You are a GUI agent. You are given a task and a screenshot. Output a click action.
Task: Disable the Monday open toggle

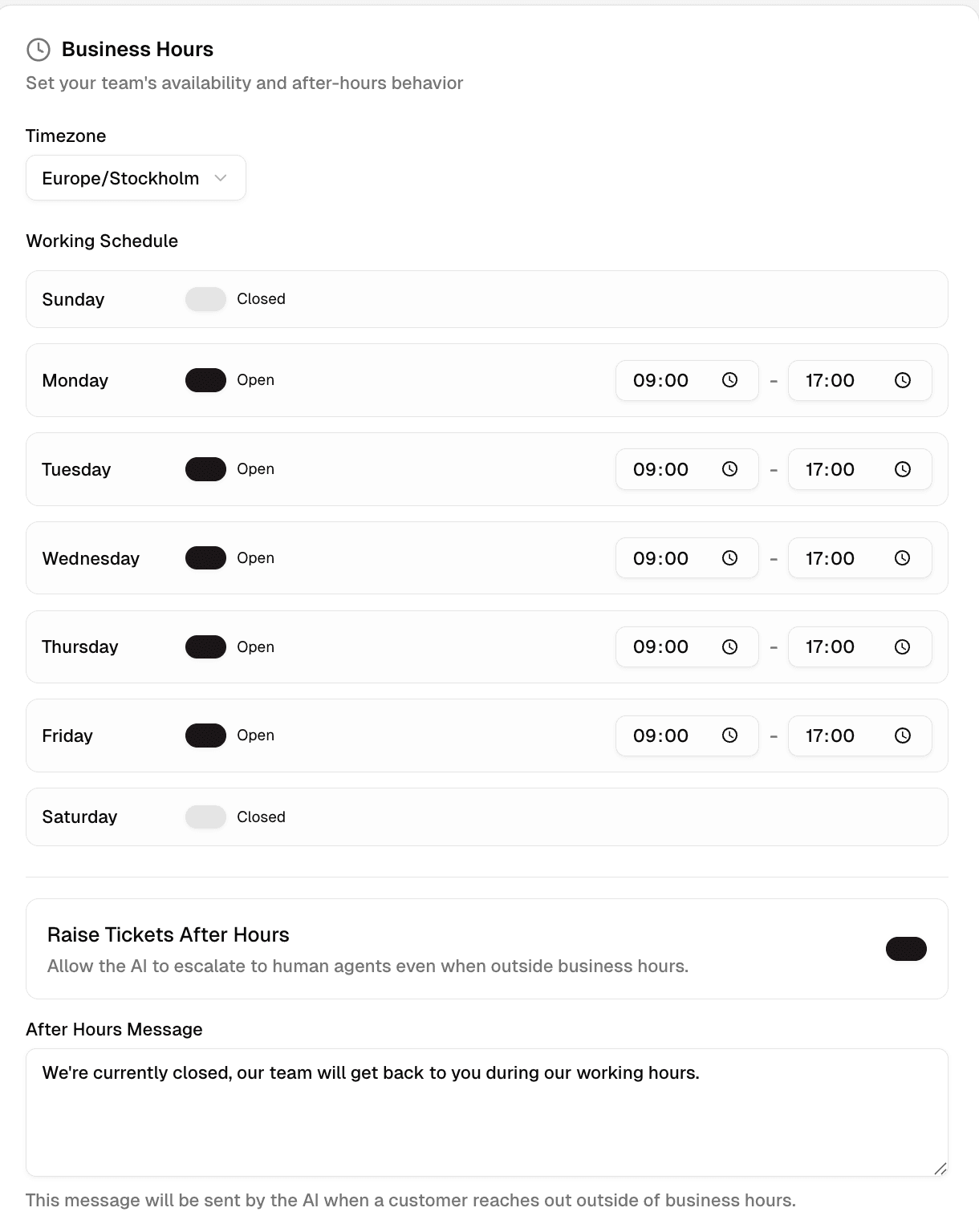205,380
